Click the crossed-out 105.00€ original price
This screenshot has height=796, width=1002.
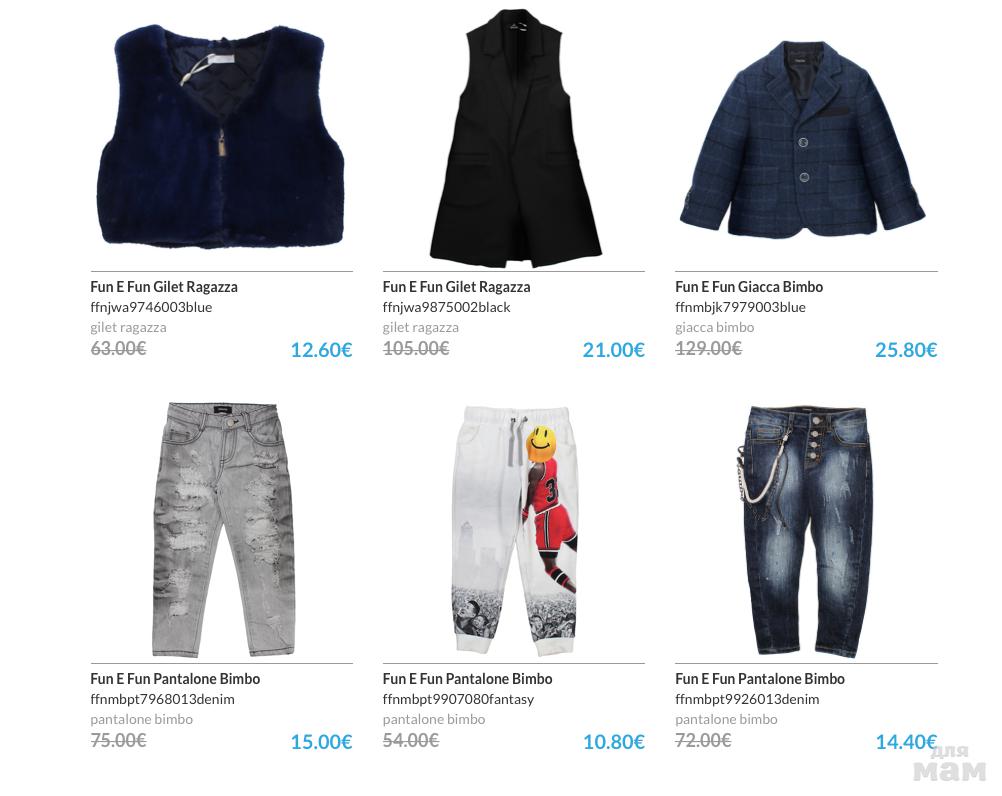tap(416, 348)
